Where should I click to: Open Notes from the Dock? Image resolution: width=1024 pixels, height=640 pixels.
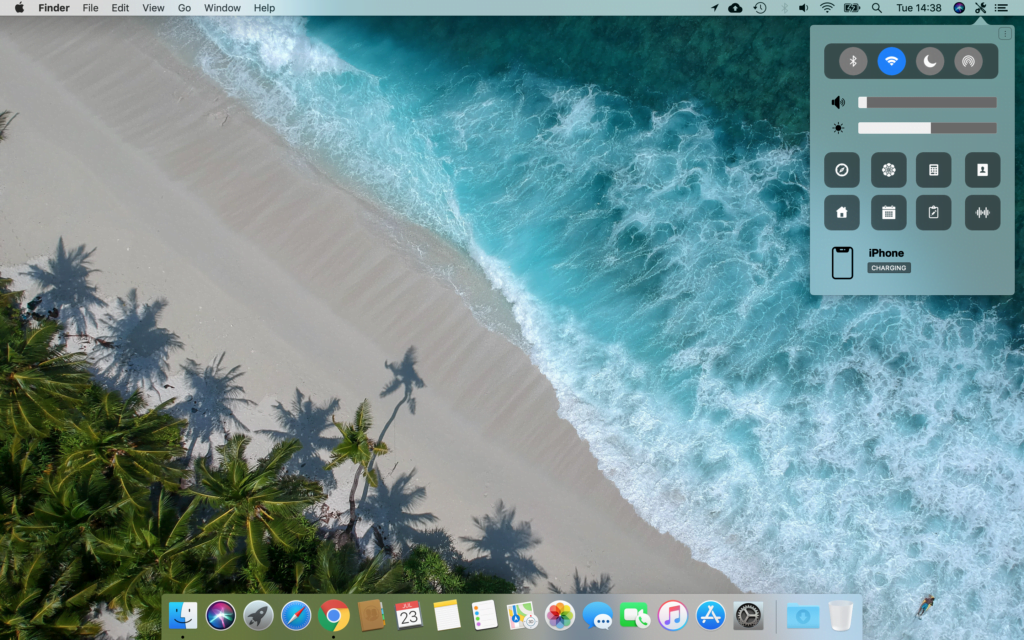click(x=447, y=615)
